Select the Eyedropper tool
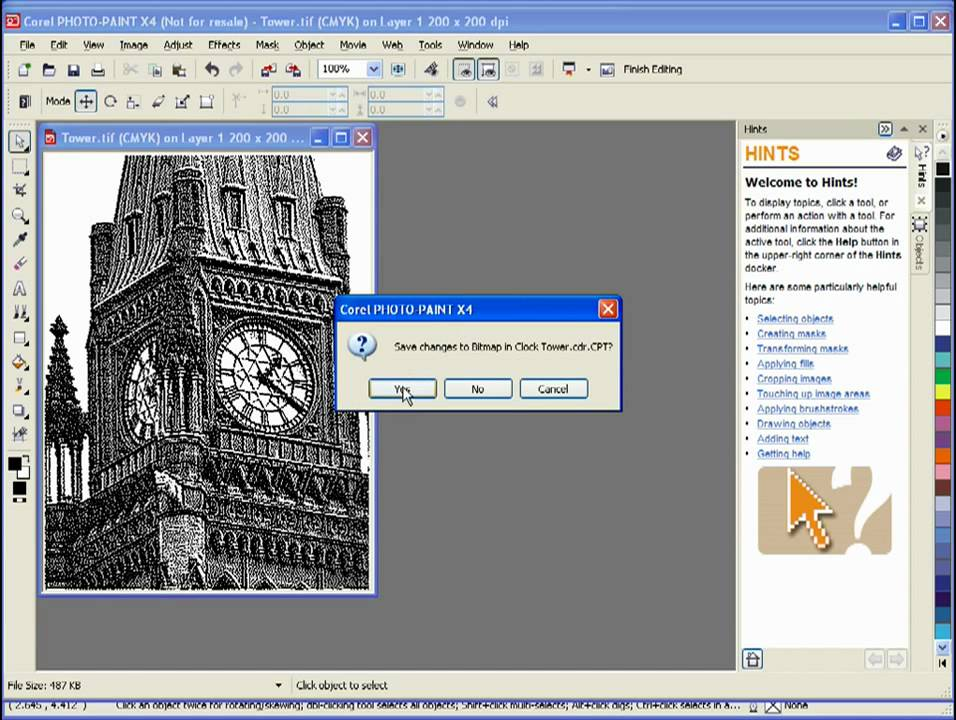Image resolution: width=956 pixels, height=720 pixels. 20,240
